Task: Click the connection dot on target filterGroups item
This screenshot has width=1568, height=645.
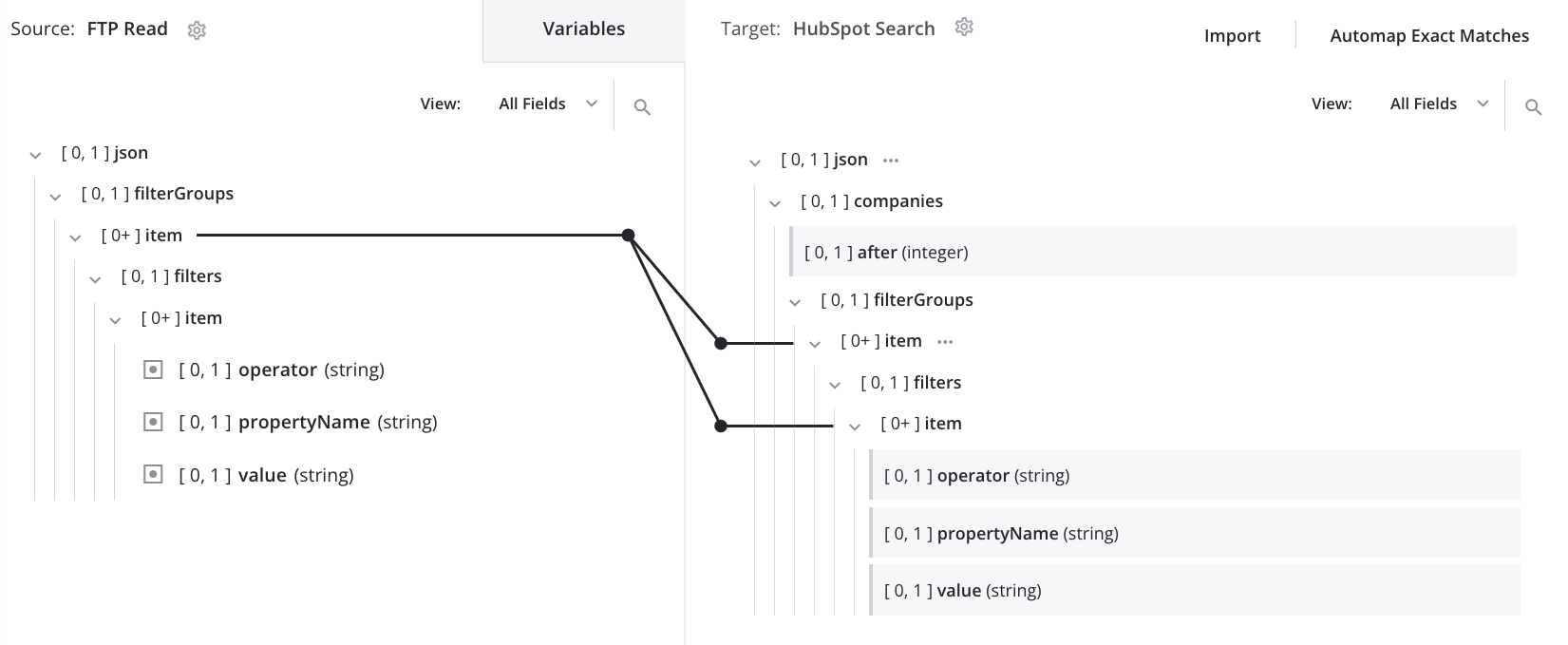Action: (721, 343)
